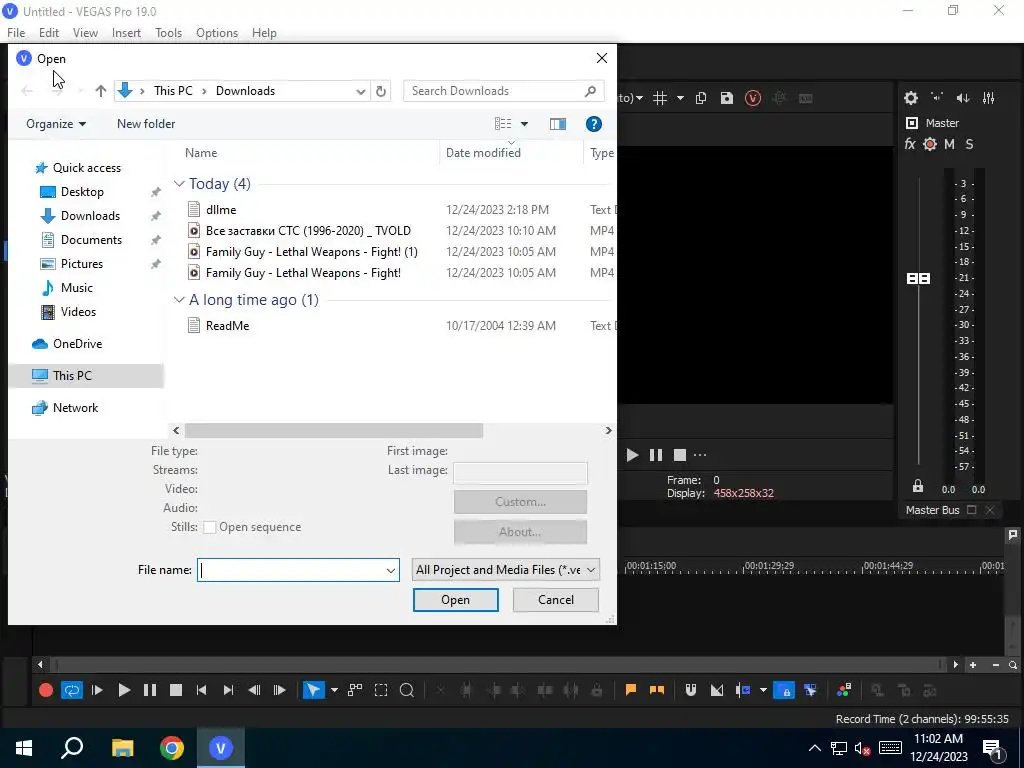1024x768 pixels.
Task: Toggle Master fader channel lock icon
Action: pos(918,487)
